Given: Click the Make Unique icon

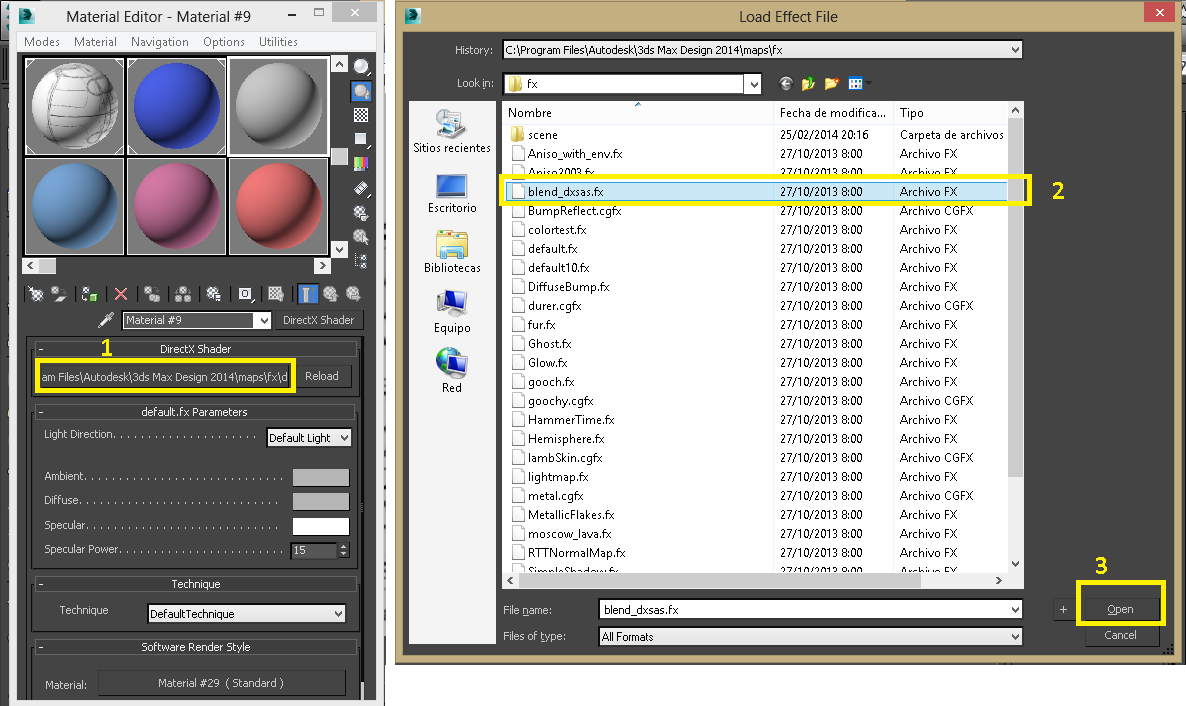Looking at the screenshot, I should [x=183, y=294].
